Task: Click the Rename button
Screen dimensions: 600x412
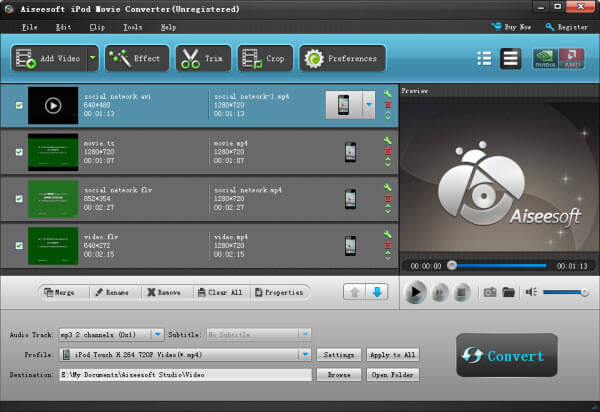Action: pos(112,293)
